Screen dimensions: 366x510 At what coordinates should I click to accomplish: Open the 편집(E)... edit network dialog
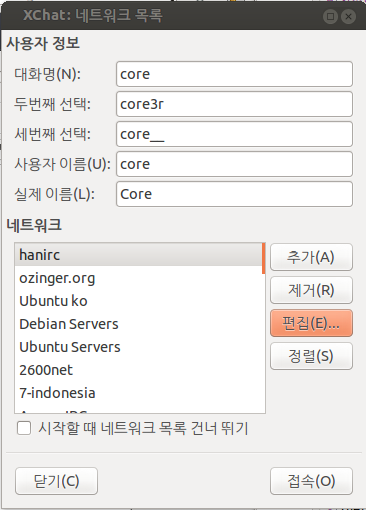[311, 323]
